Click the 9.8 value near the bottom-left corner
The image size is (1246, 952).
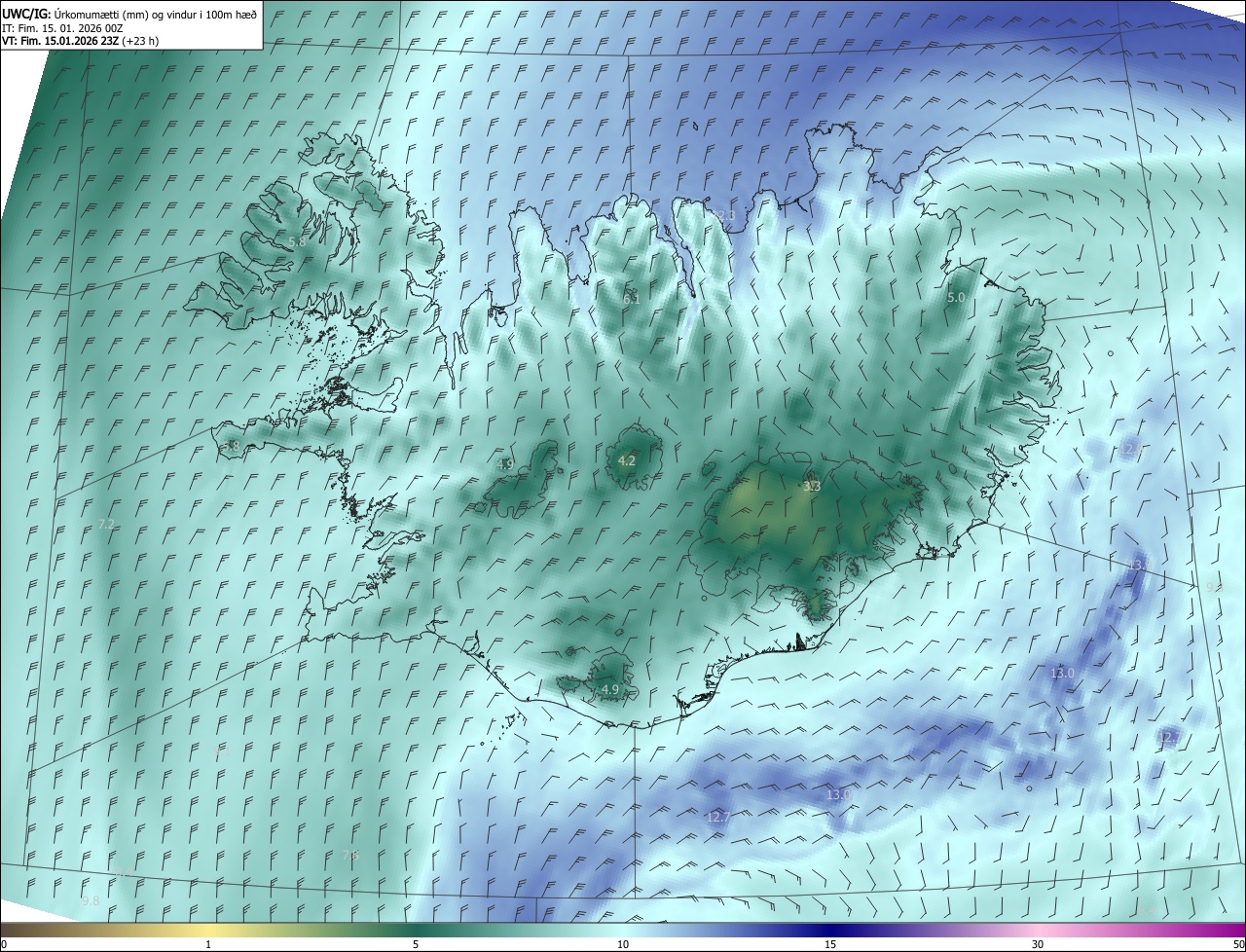coord(92,900)
